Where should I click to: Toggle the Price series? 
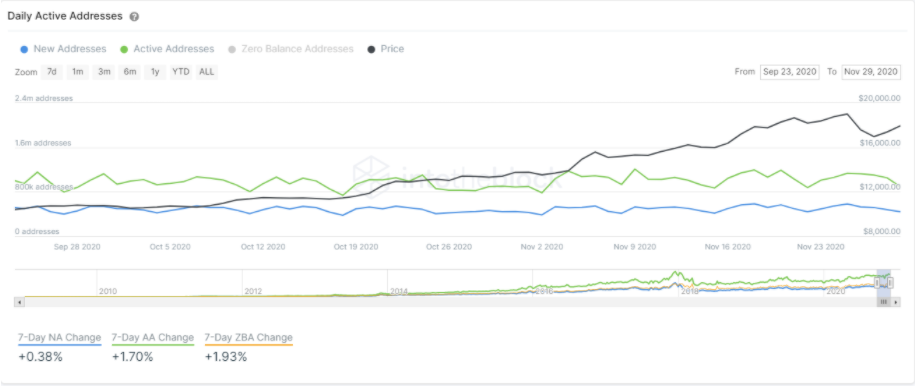click(385, 49)
